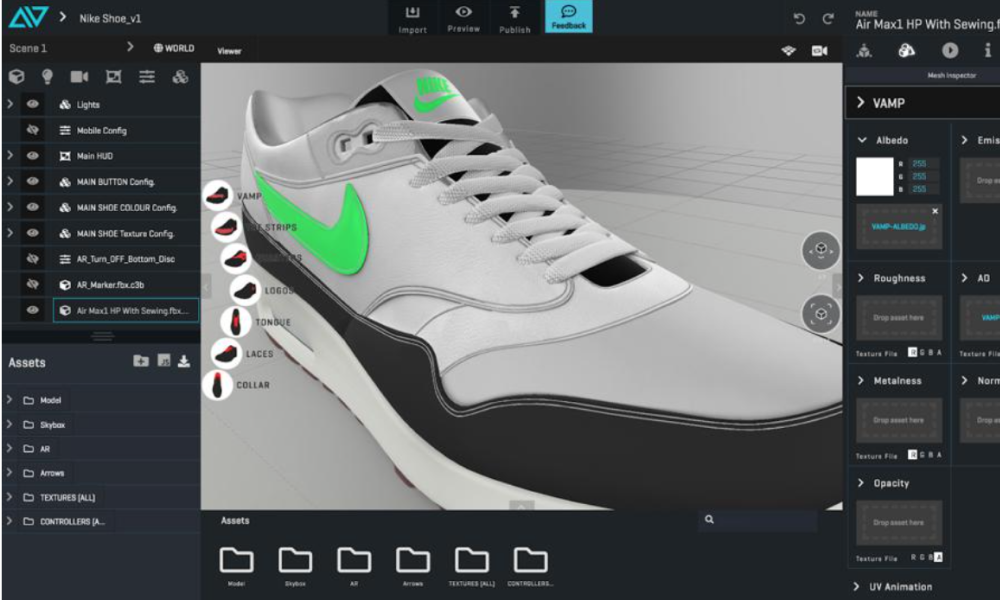Toggle visibility of MAIN SHOE COLOUR Config
Viewport: 1000px width, 600px height.
pyautogui.click(x=32, y=207)
